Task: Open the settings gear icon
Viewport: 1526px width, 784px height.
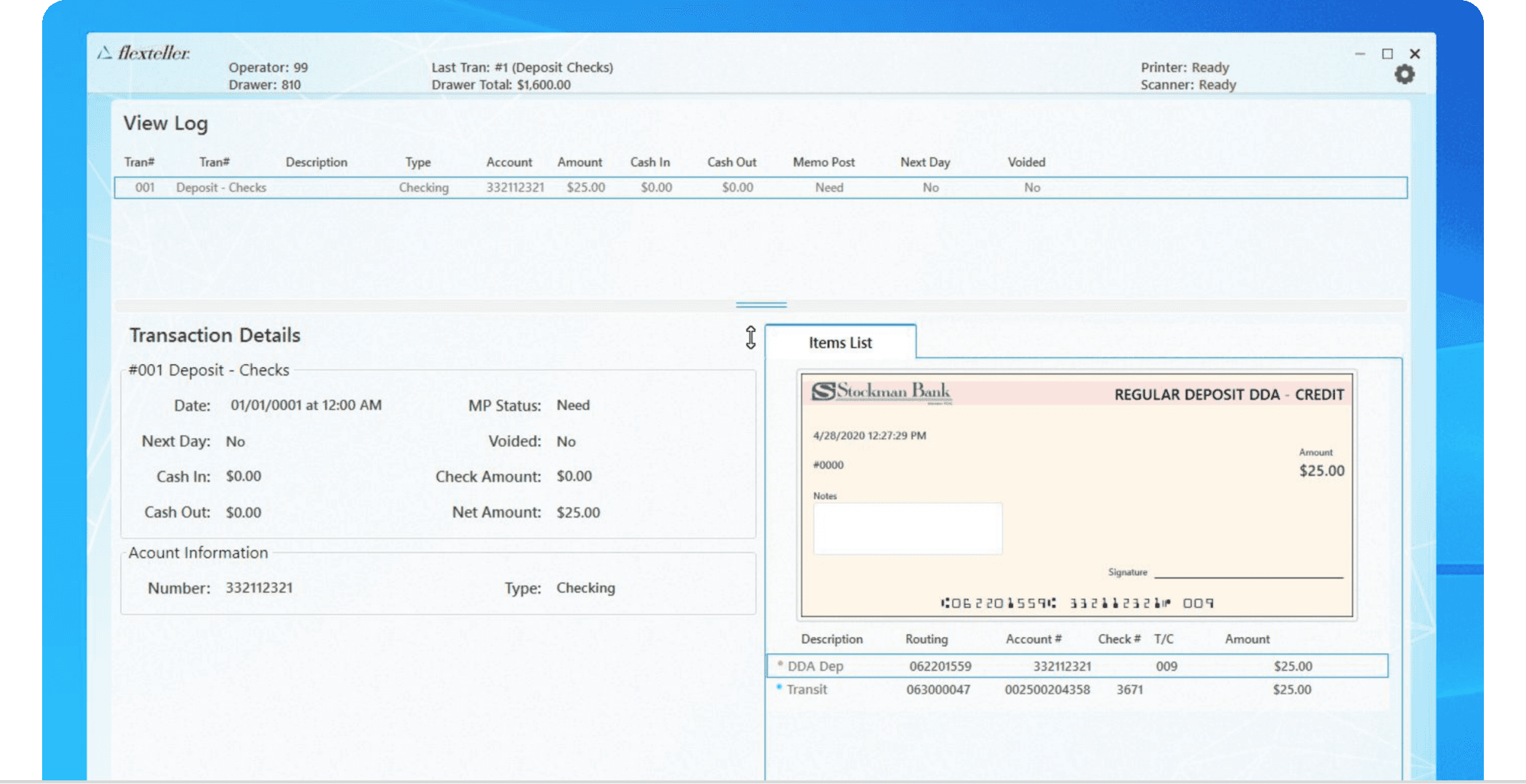Action: (x=1404, y=74)
